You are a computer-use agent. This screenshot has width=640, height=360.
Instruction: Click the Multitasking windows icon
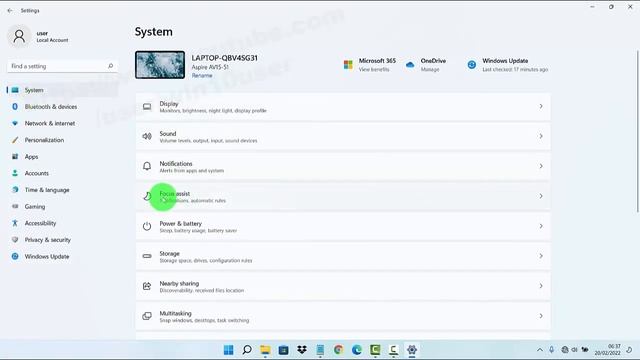[147, 316]
